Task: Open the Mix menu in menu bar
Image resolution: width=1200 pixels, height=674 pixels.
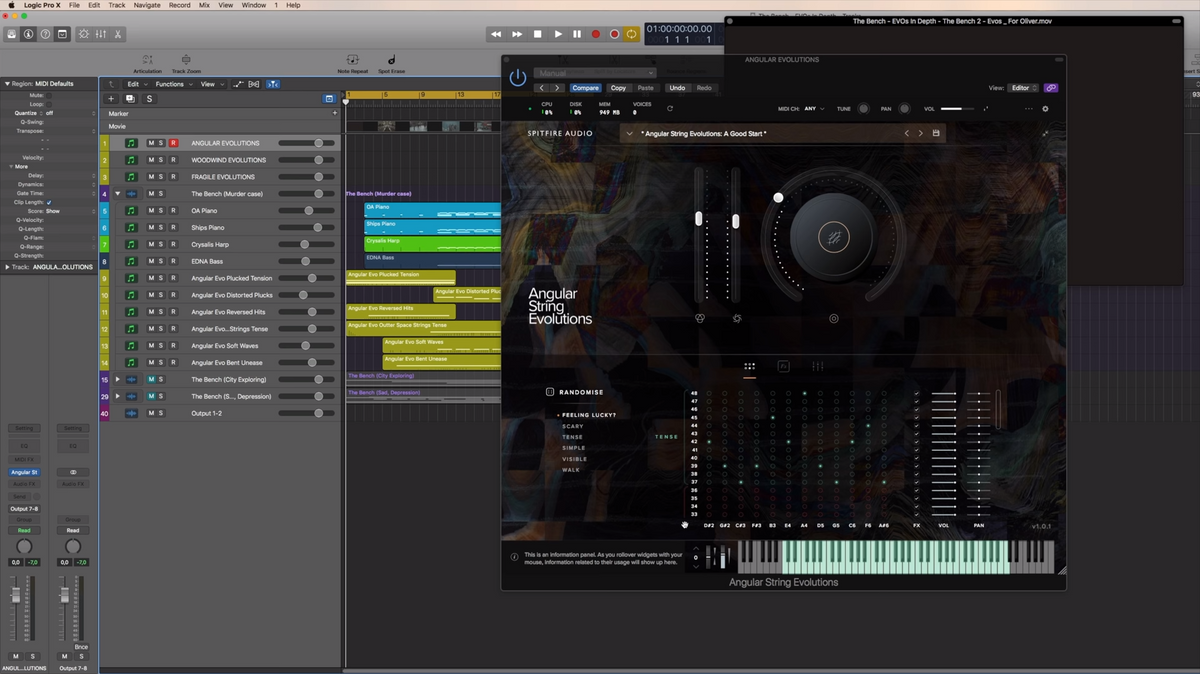Action: pyautogui.click(x=204, y=5)
